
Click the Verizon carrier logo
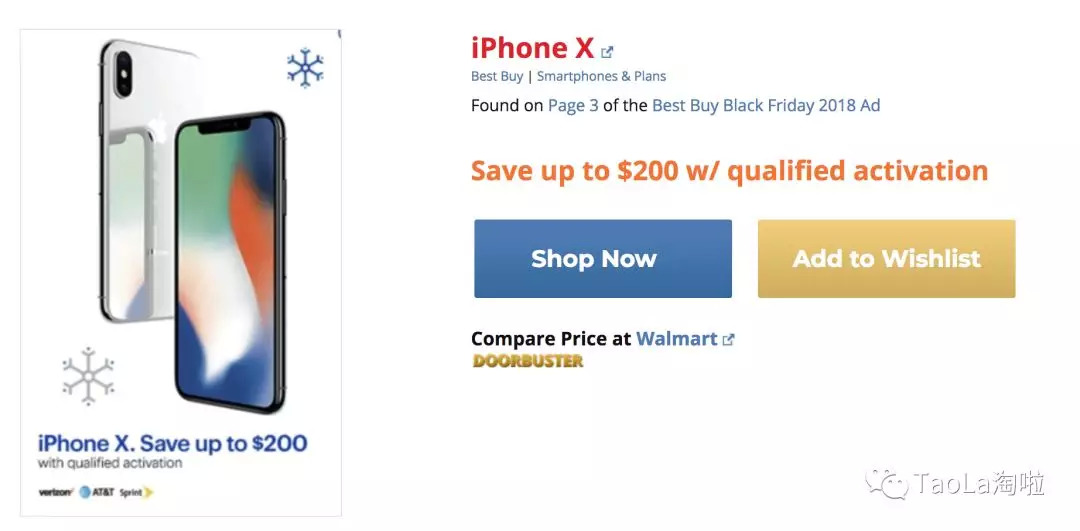[56, 492]
